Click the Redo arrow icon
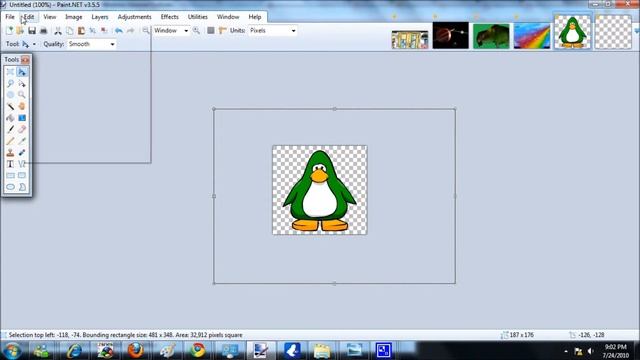The height and width of the screenshot is (360, 640). 131,31
